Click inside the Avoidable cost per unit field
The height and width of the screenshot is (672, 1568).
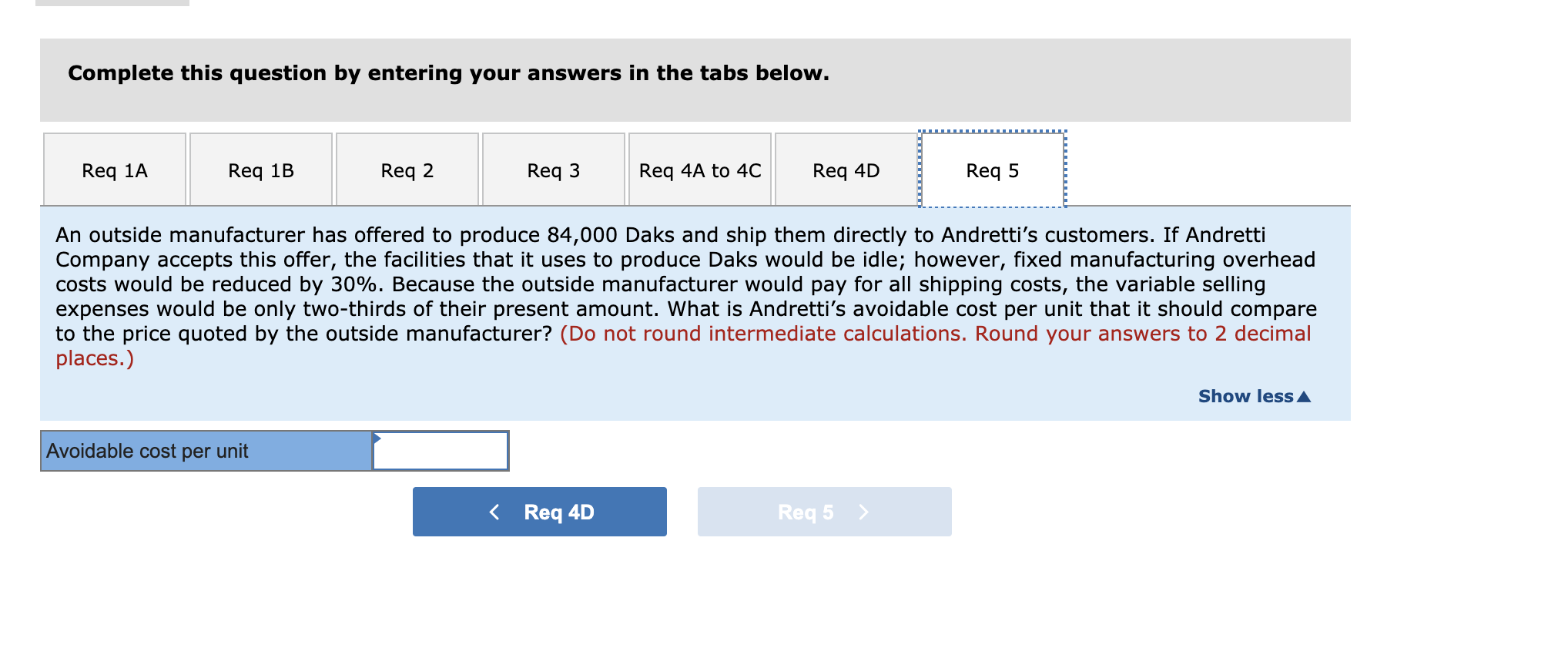[439, 451]
